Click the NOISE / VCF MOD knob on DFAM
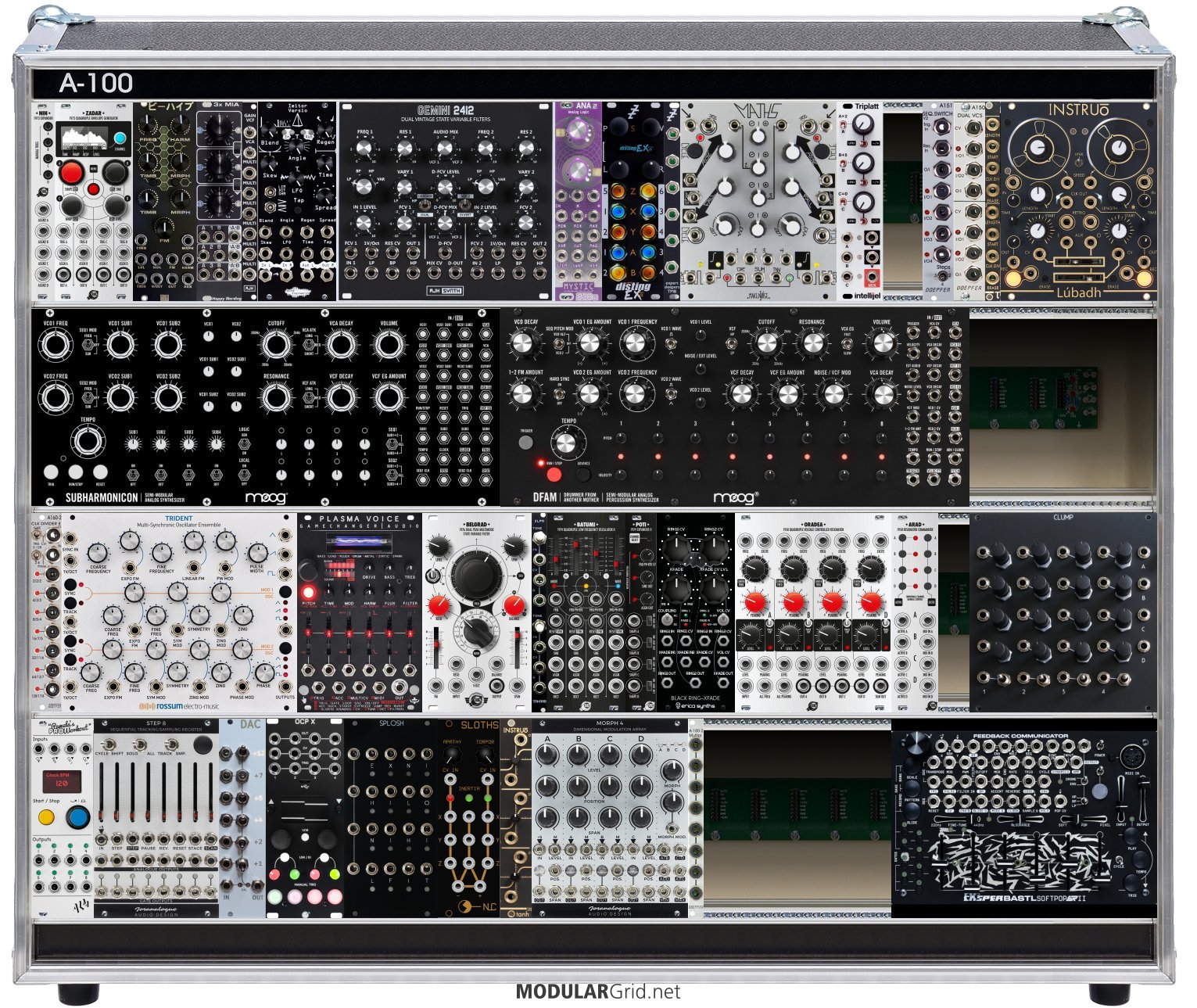Image resolution: width=1197 pixels, height=1008 pixels. (x=834, y=393)
